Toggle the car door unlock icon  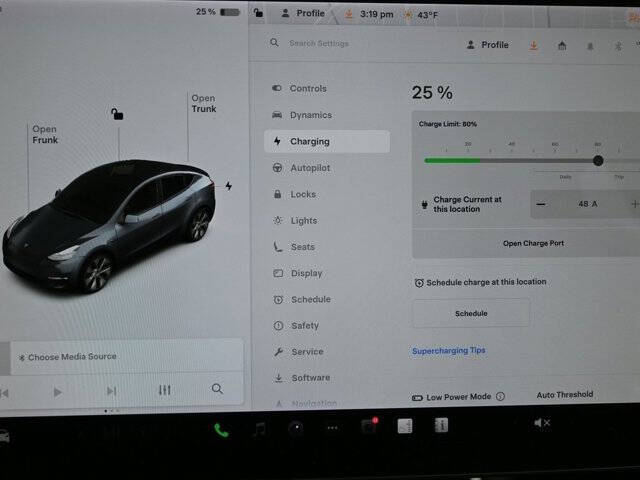point(117,113)
